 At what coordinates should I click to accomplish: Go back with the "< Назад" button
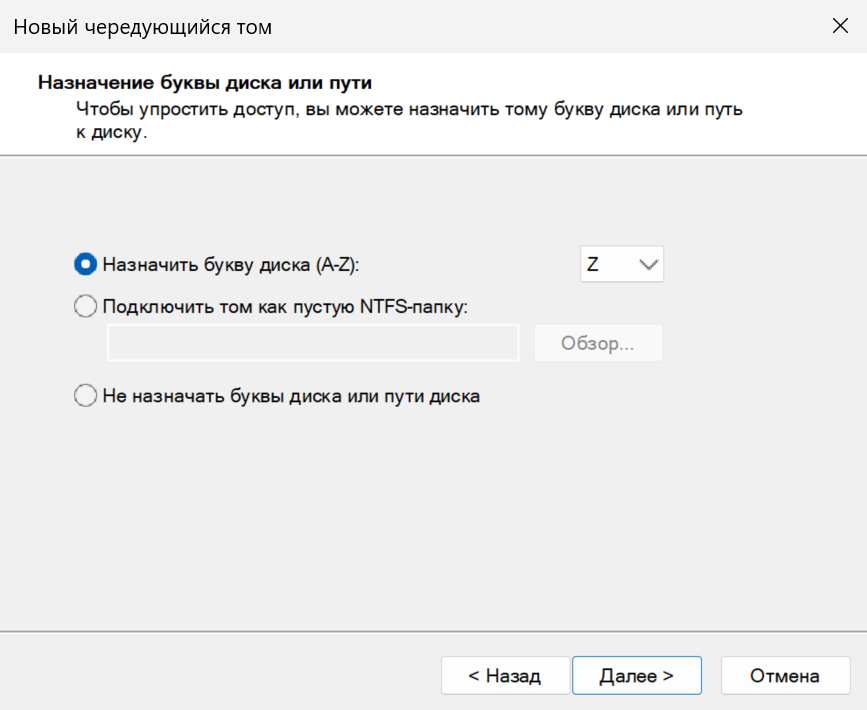(x=505, y=675)
